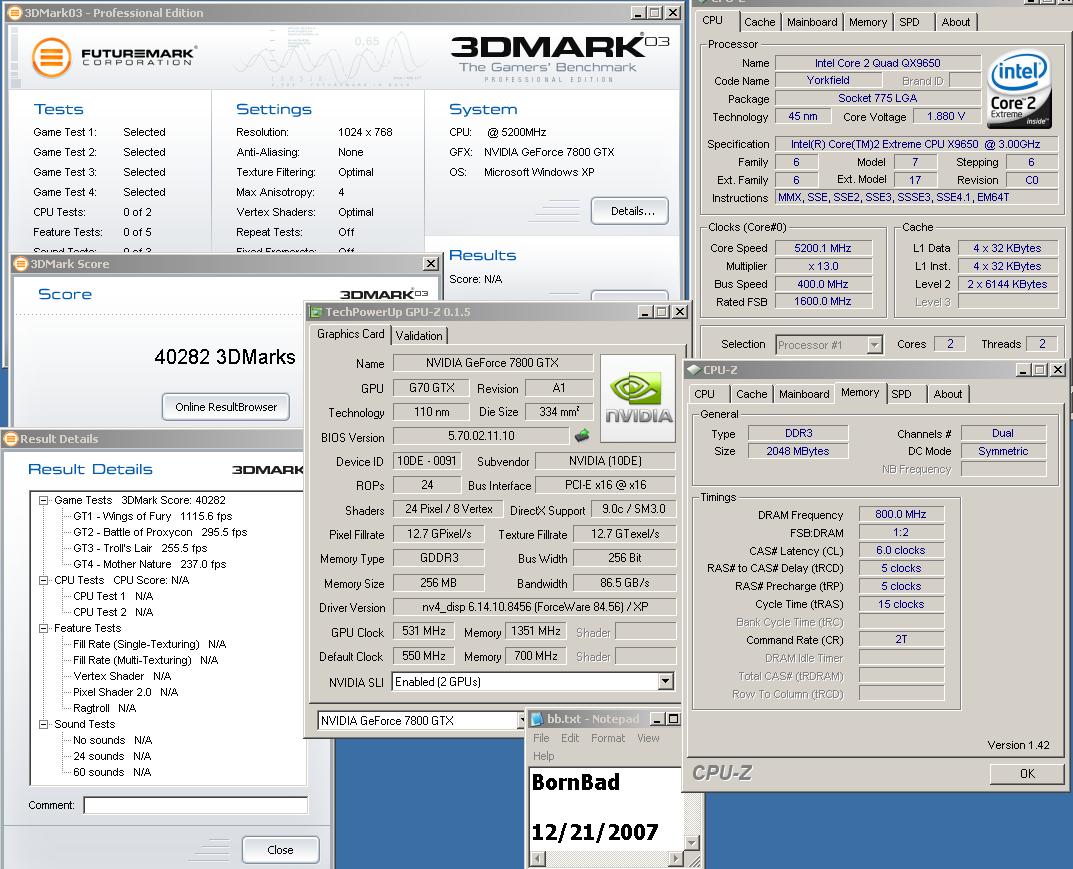Open Notepad Edit menu
Image resolution: width=1073 pixels, height=869 pixels.
pos(570,738)
